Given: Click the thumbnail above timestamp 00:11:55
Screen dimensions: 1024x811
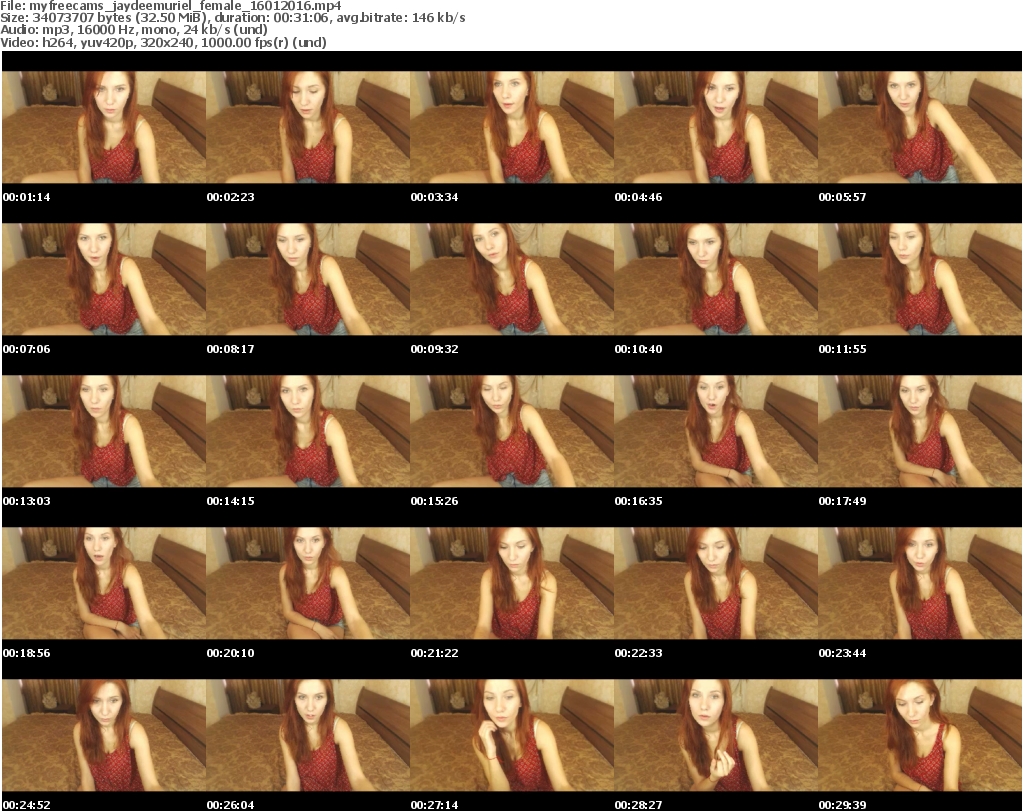Looking at the screenshot, I should click(920, 279).
